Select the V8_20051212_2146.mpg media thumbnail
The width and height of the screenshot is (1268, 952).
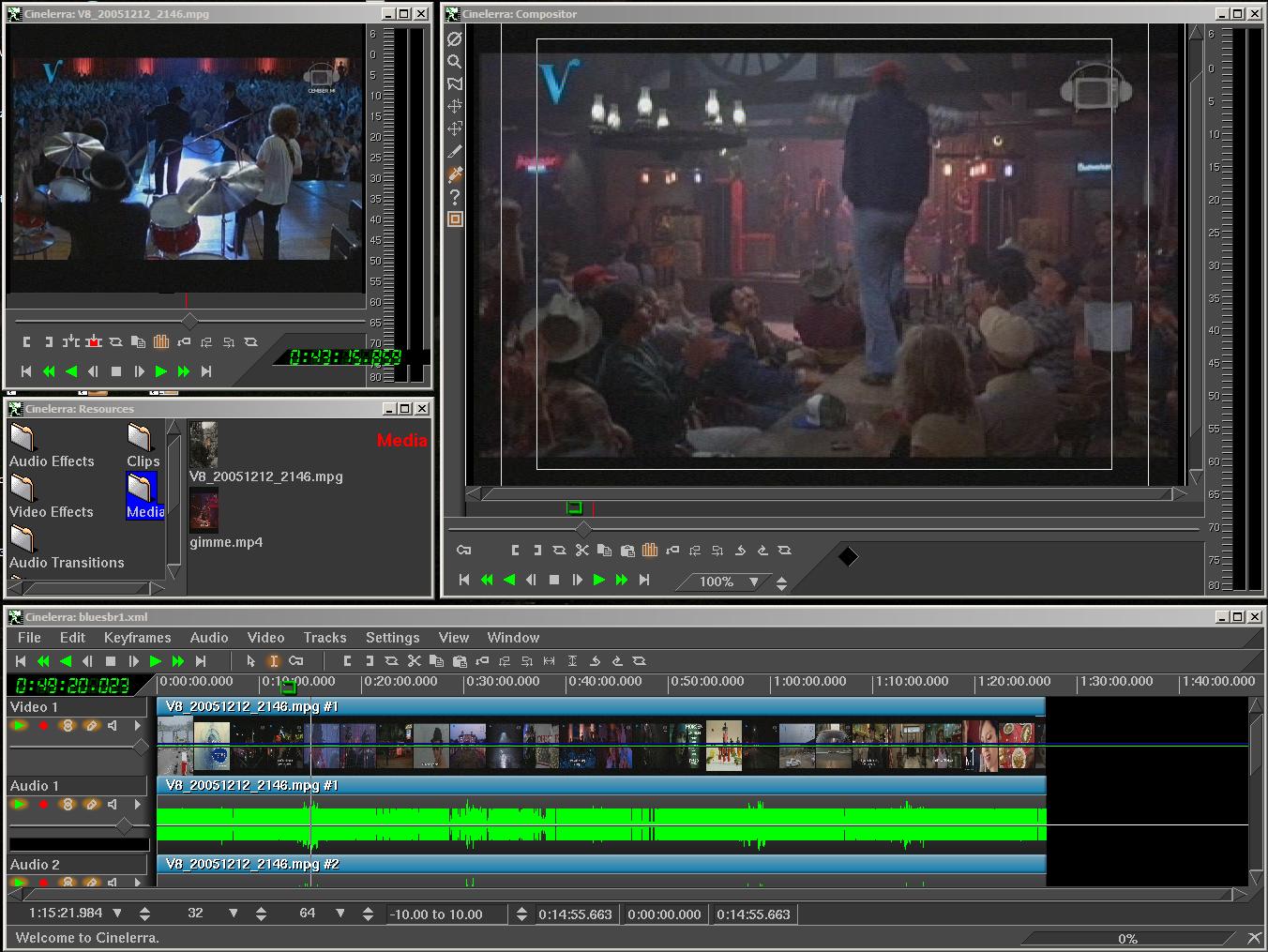click(204, 445)
